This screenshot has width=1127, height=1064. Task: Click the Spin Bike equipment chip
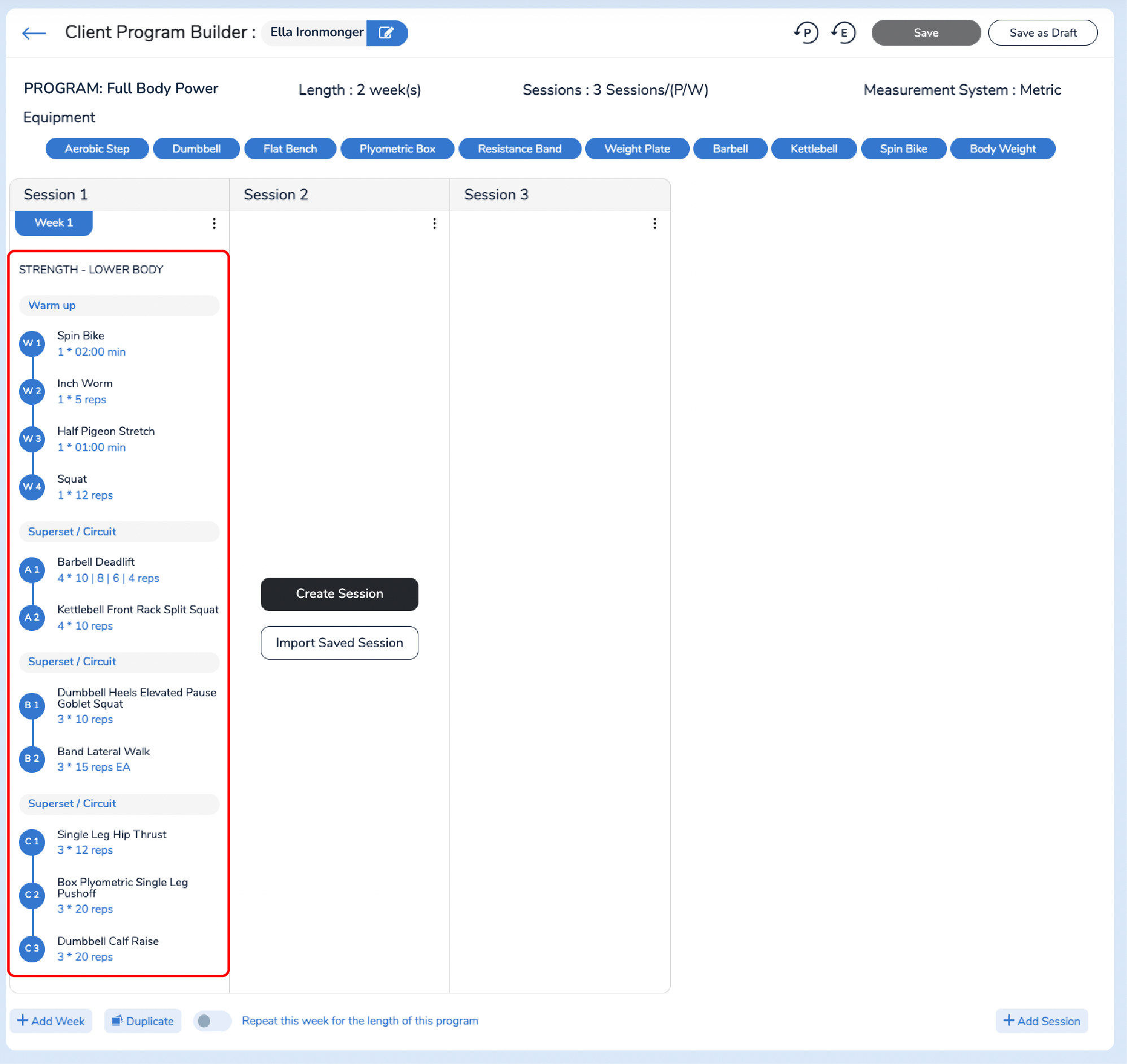[903, 149]
